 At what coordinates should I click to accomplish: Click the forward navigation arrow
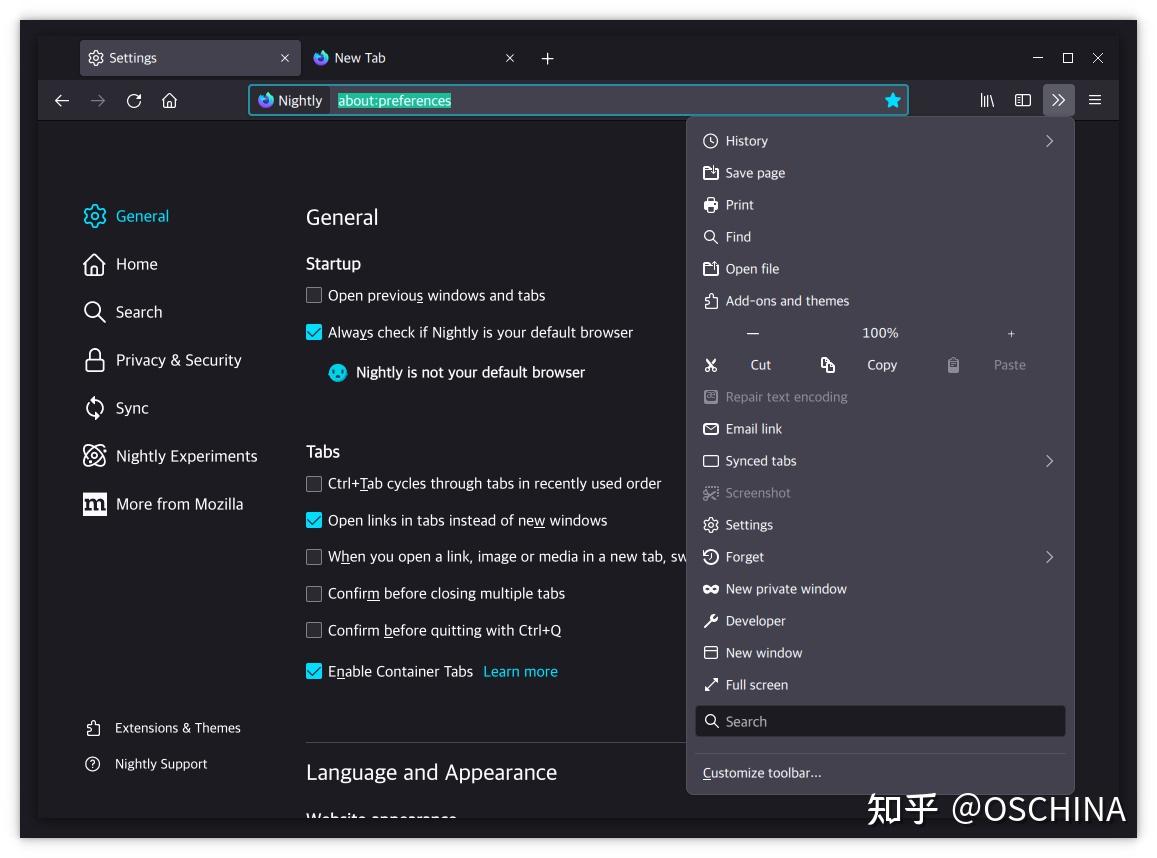click(x=97, y=100)
